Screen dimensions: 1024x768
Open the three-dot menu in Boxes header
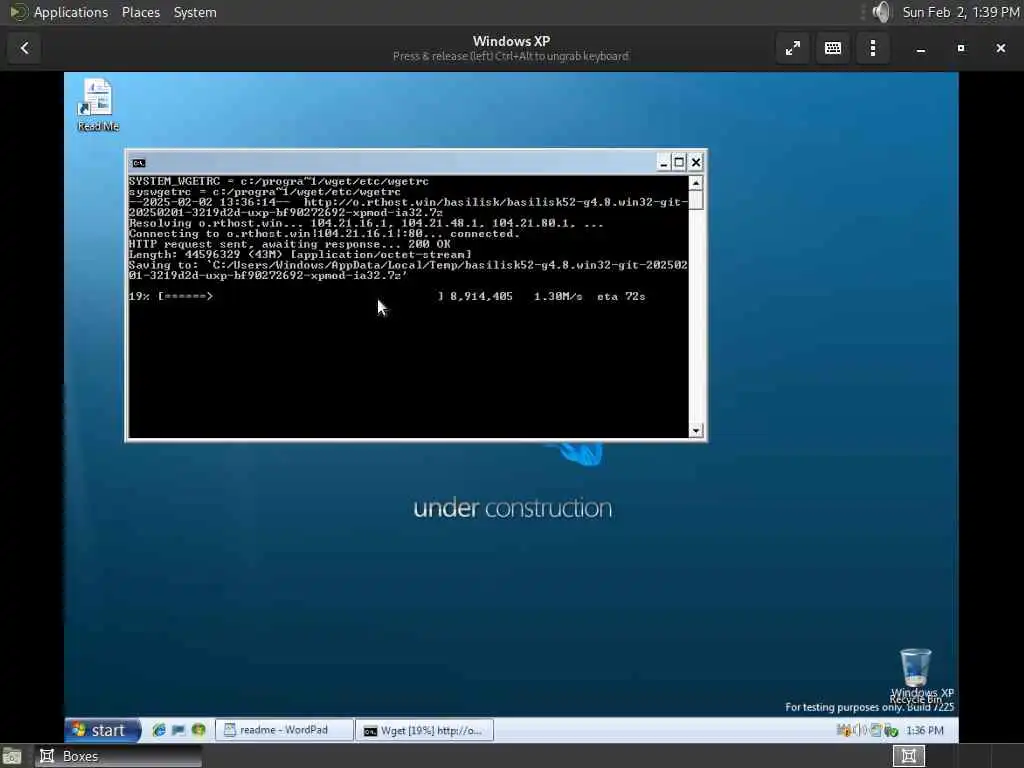(873, 48)
